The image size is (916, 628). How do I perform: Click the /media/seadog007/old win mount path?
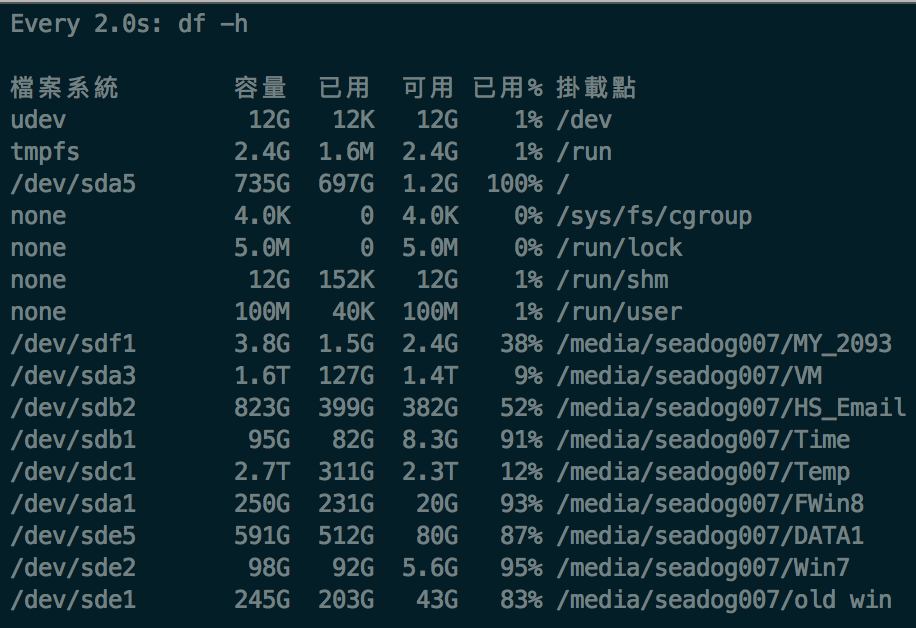click(x=724, y=600)
